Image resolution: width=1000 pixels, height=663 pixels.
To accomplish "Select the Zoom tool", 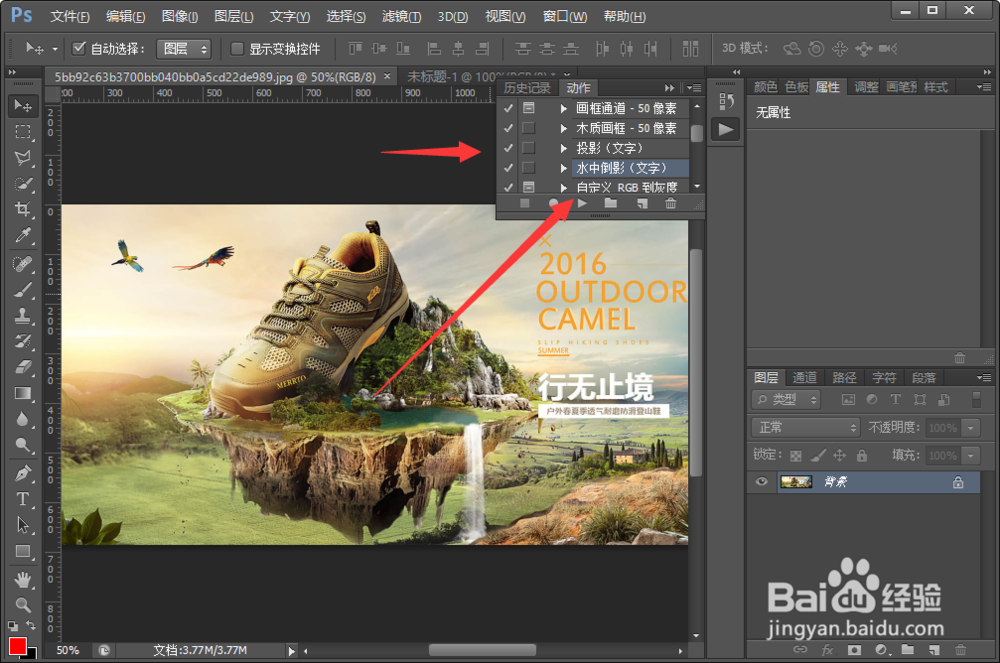I will coord(23,604).
